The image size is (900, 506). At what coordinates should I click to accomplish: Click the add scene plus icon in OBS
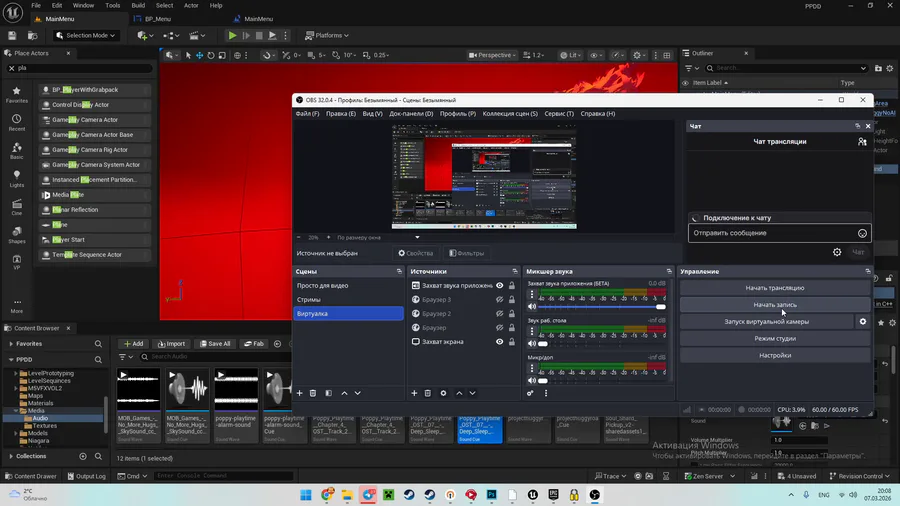[299, 393]
